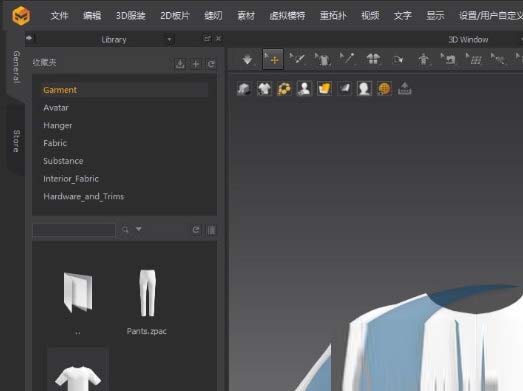The width and height of the screenshot is (523, 391).
Task: Switch to the General side tab
Action: (16, 67)
